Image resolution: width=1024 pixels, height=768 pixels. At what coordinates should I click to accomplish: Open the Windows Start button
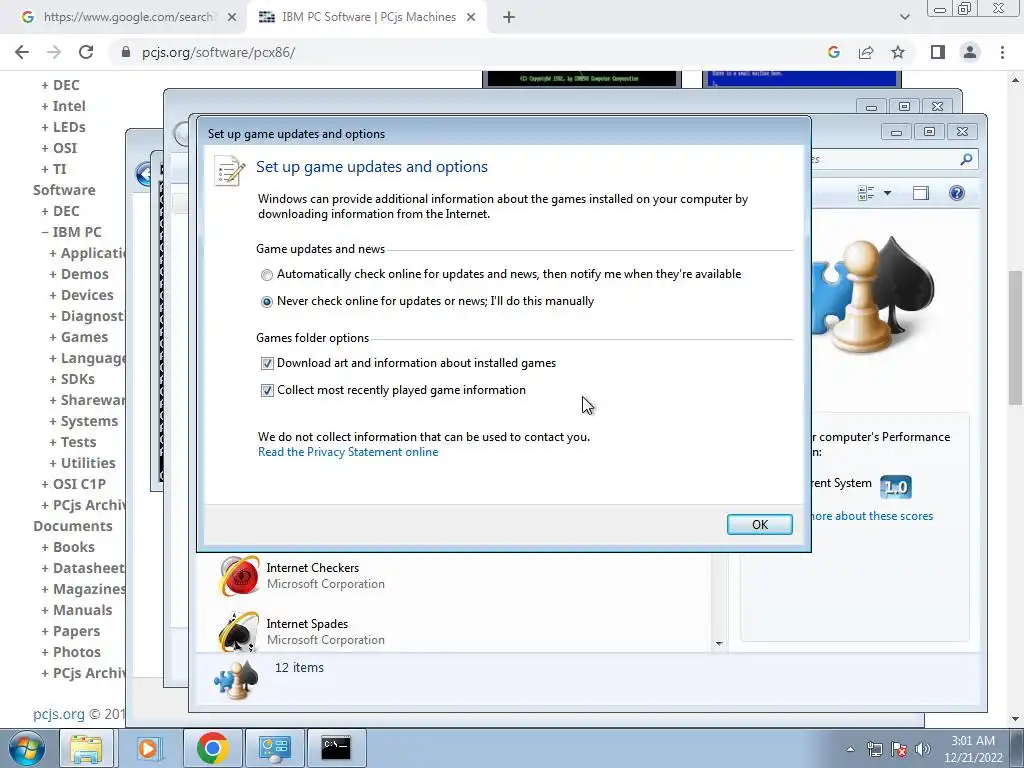click(x=27, y=748)
